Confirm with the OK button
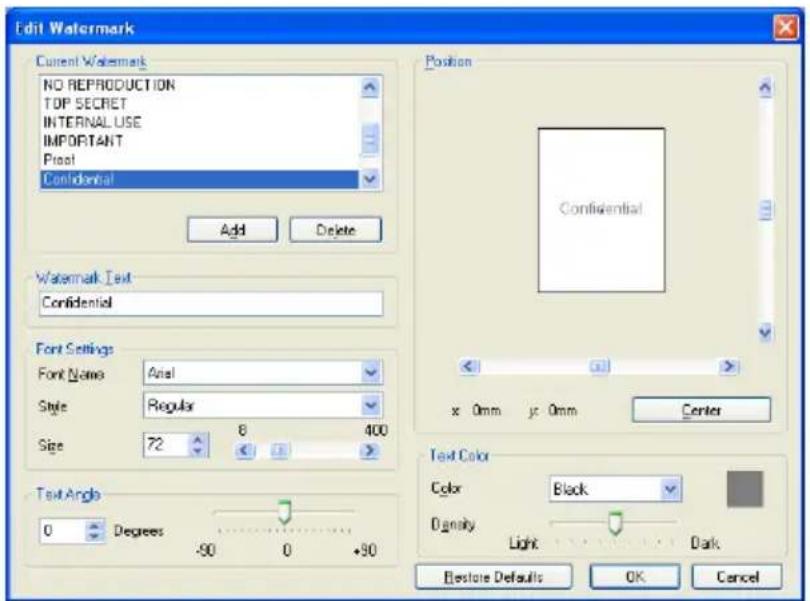810x601 pixels. click(x=635, y=577)
